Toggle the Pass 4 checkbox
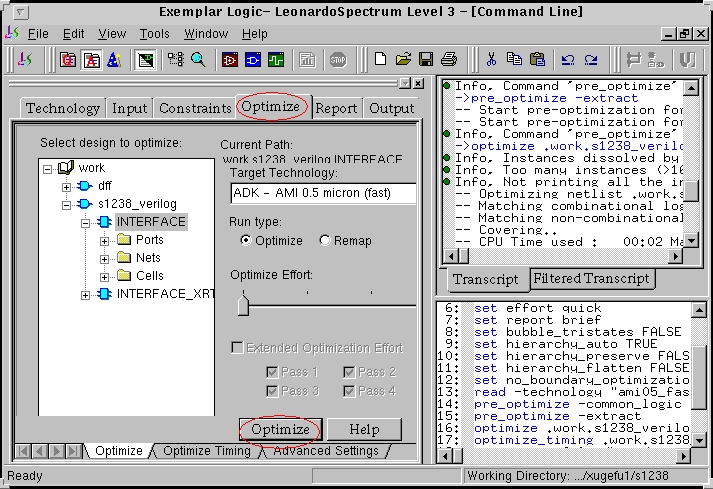The height and width of the screenshot is (489, 713). tap(349, 391)
